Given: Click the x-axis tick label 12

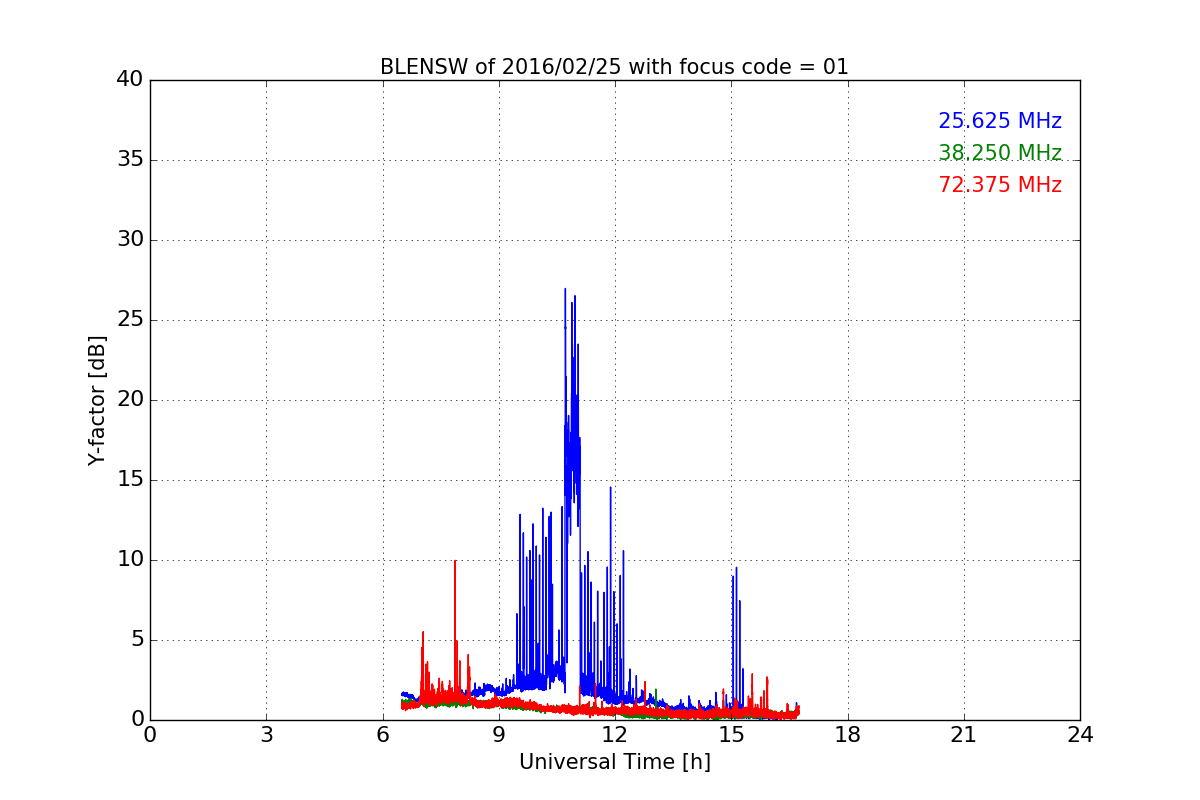Looking at the screenshot, I should coord(615,734).
